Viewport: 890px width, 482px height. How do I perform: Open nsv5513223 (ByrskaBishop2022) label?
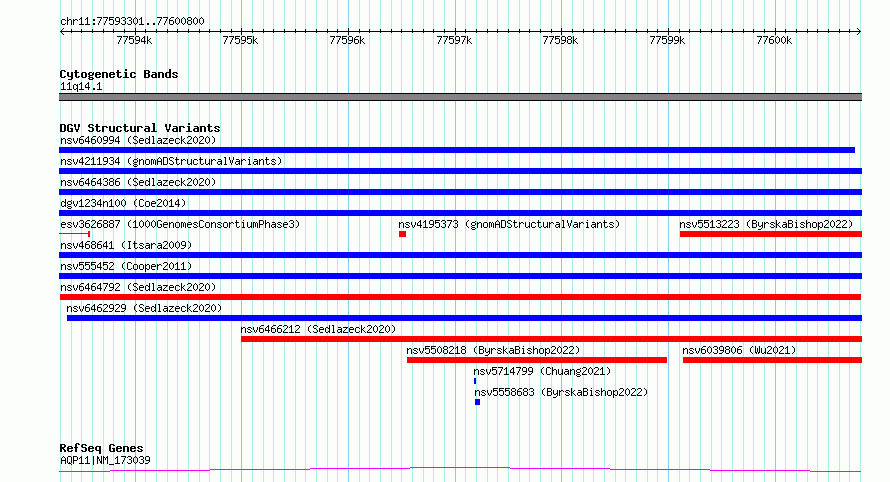click(x=766, y=224)
